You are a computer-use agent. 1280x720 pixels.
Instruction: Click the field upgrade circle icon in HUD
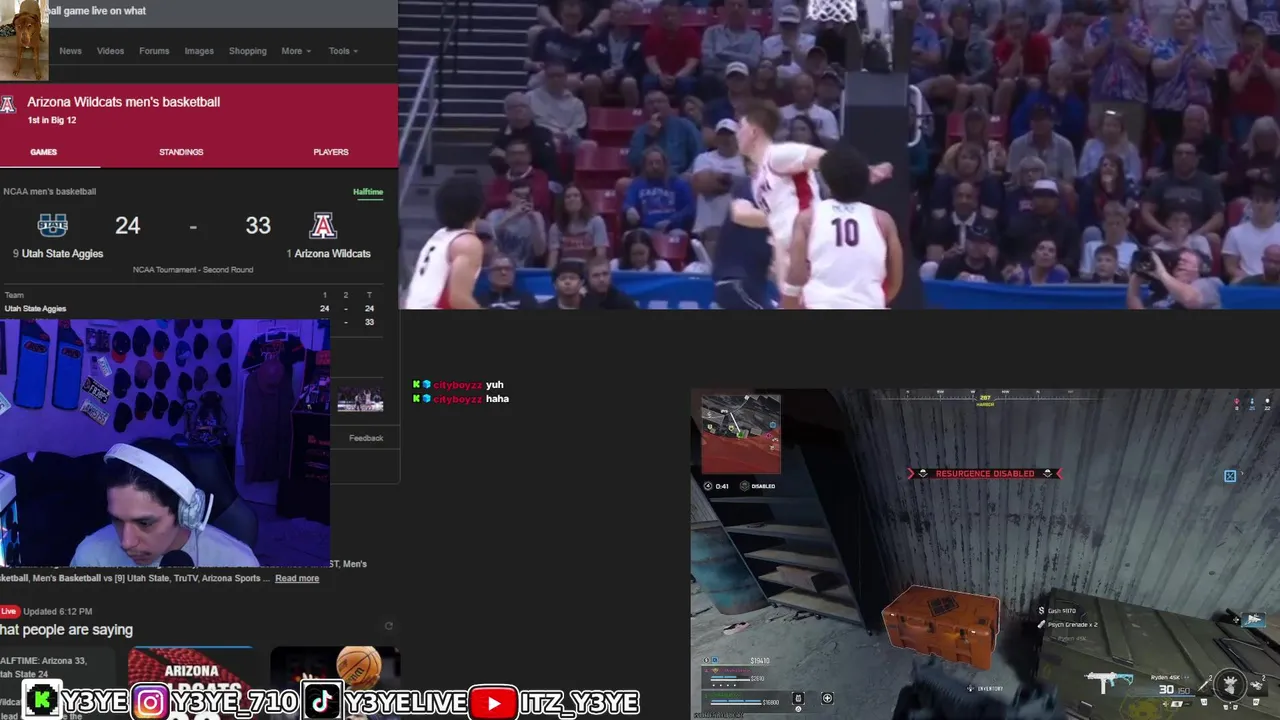pos(1229,683)
